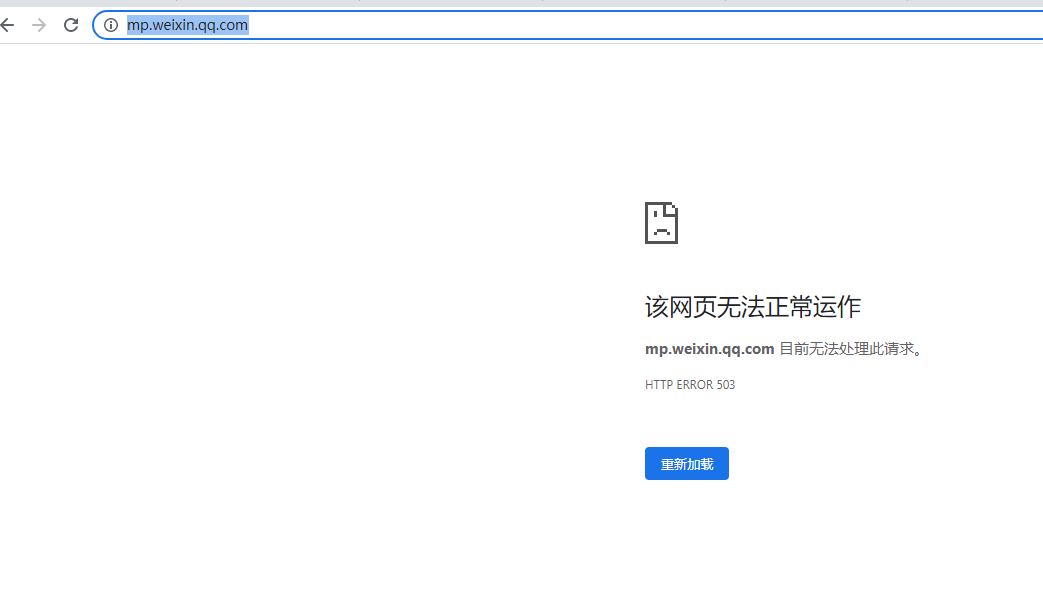Reload the page with the refresh icon
The height and width of the screenshot is (597, 1043).
click(x=71, y=25)
